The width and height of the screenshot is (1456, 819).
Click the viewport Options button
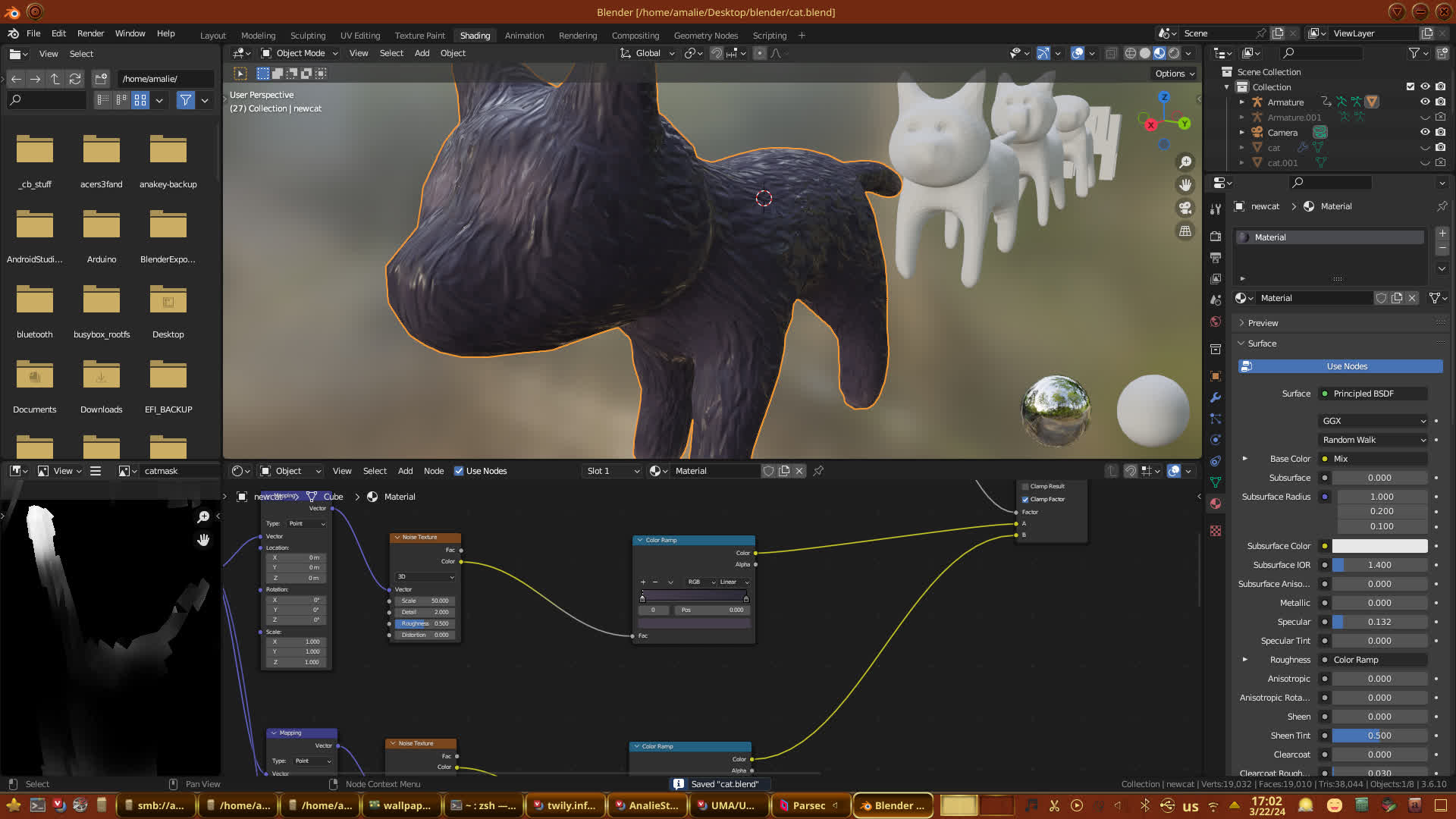click(1174, 74)
